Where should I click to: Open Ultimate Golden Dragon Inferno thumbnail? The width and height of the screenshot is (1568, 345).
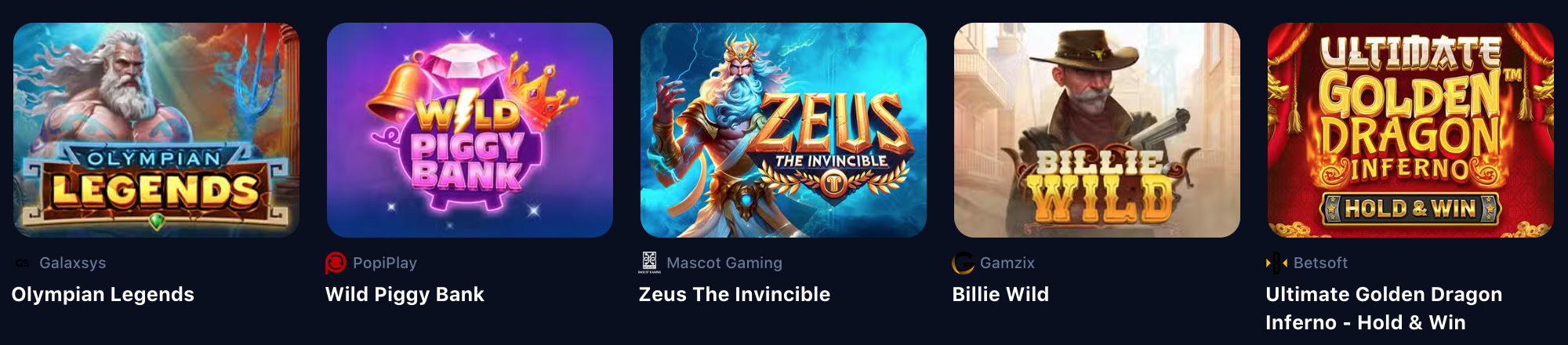(x=1410, y=130)
